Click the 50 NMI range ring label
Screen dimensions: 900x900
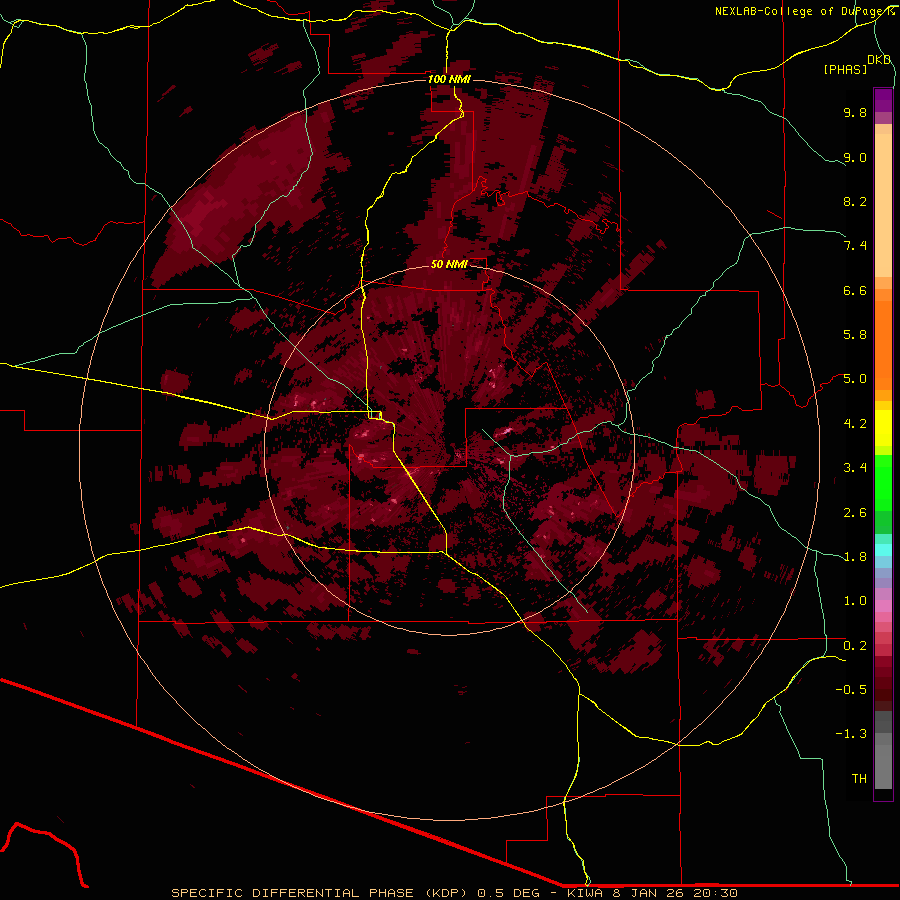(449, 264)
